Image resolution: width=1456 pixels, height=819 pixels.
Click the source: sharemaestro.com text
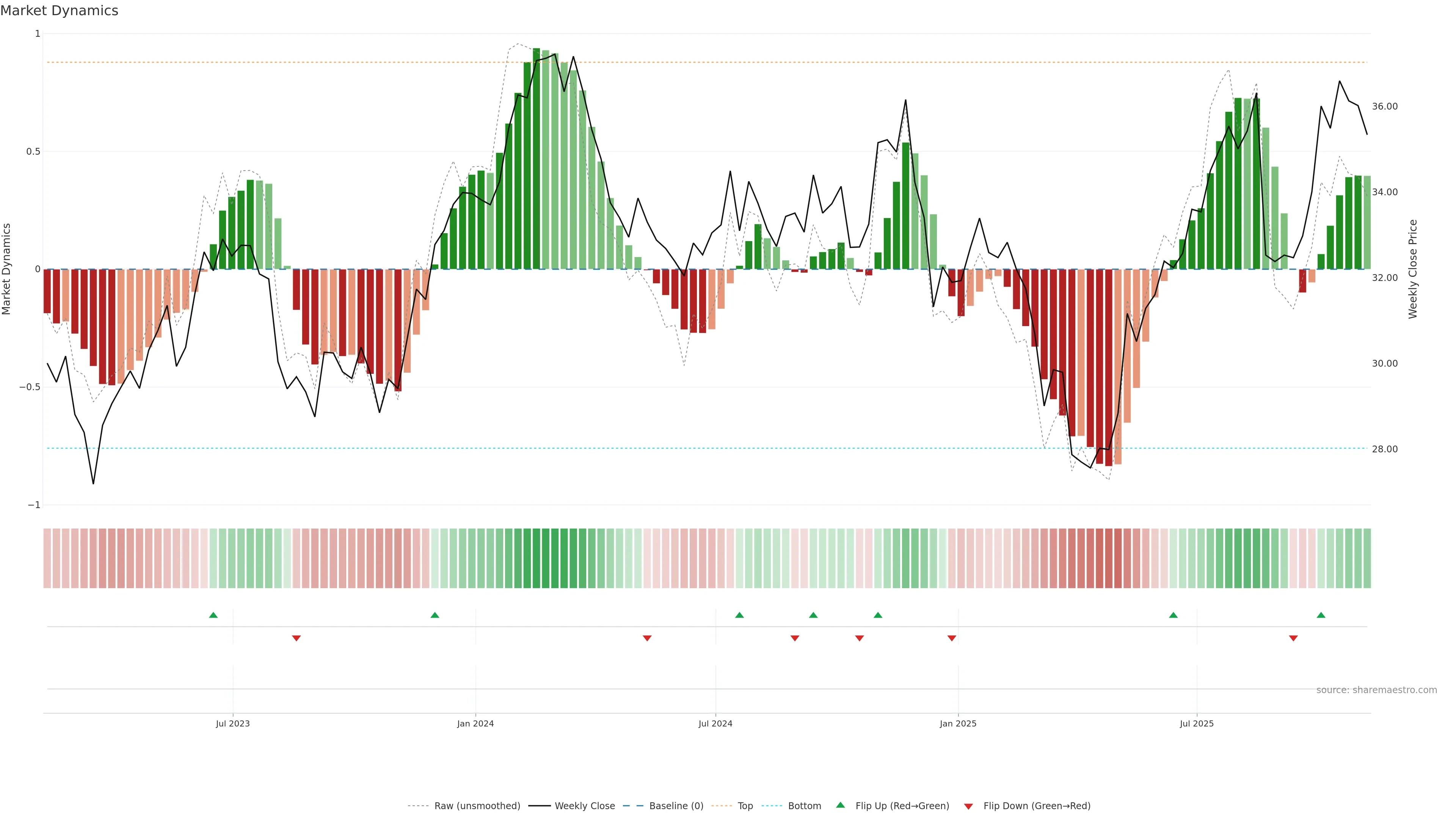(x=1376, y=690)
